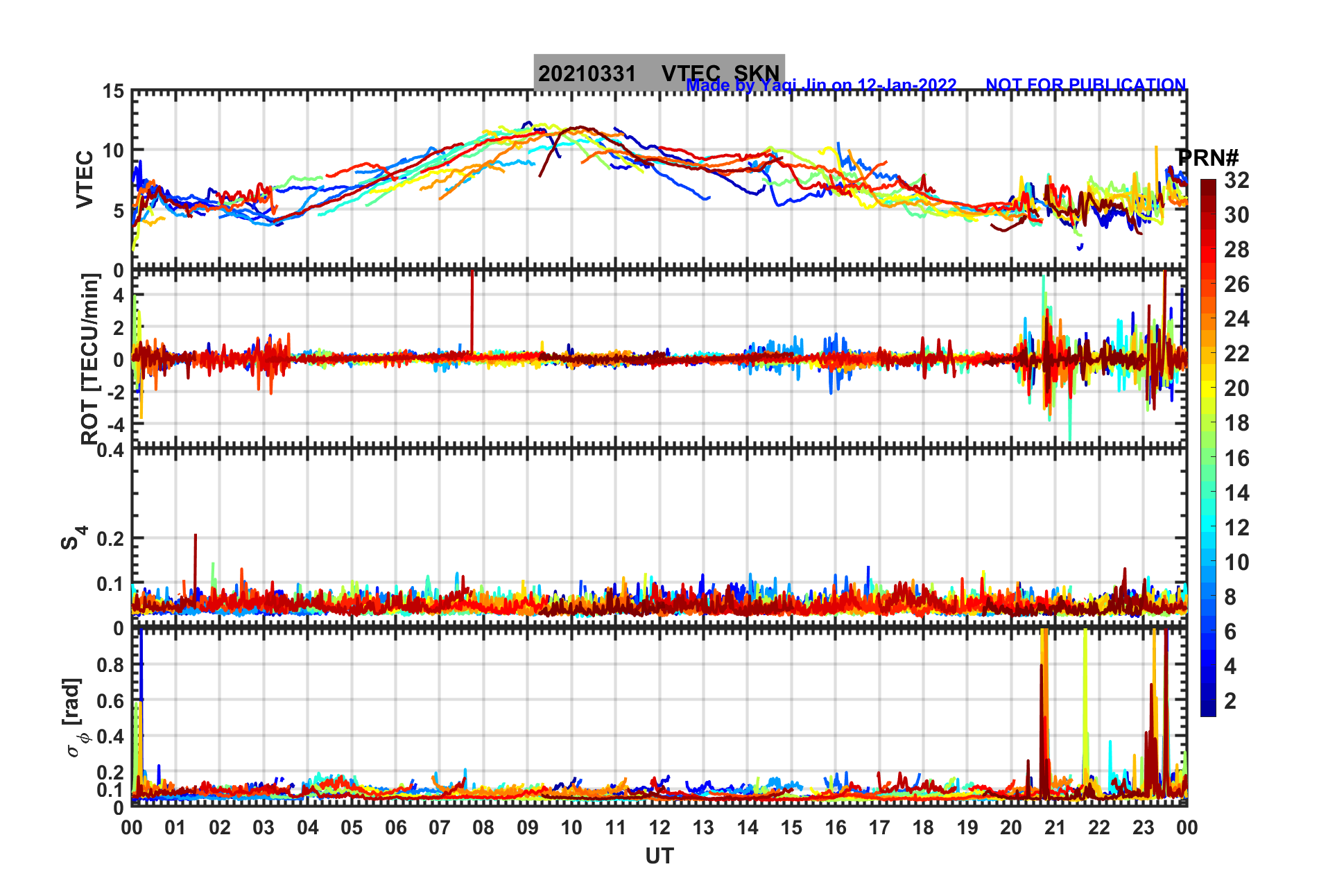1319x896 pixels.
Task: Click the NOT FOR PUBLICATION text
Action: pos(1085,85)
